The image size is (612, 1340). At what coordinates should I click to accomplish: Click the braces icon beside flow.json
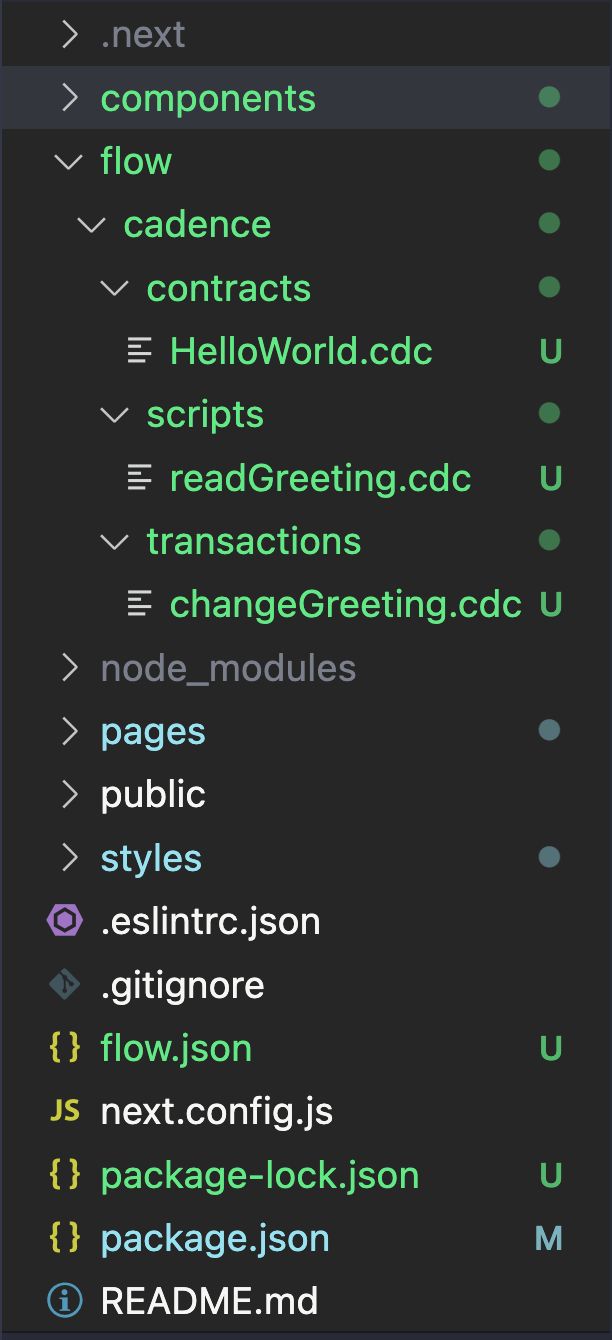pos(65,1048)
